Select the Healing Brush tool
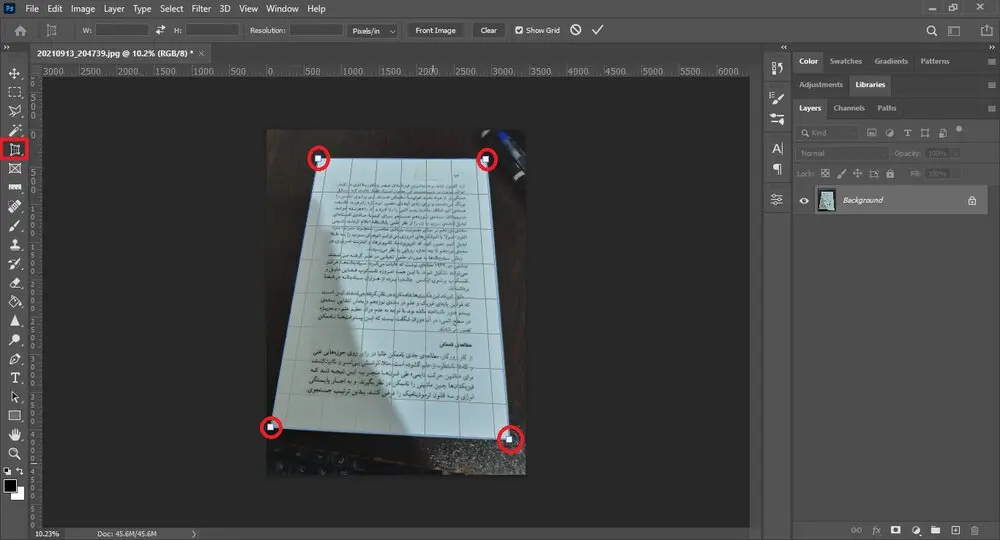 pyautogui.click(x=15, y=207)
